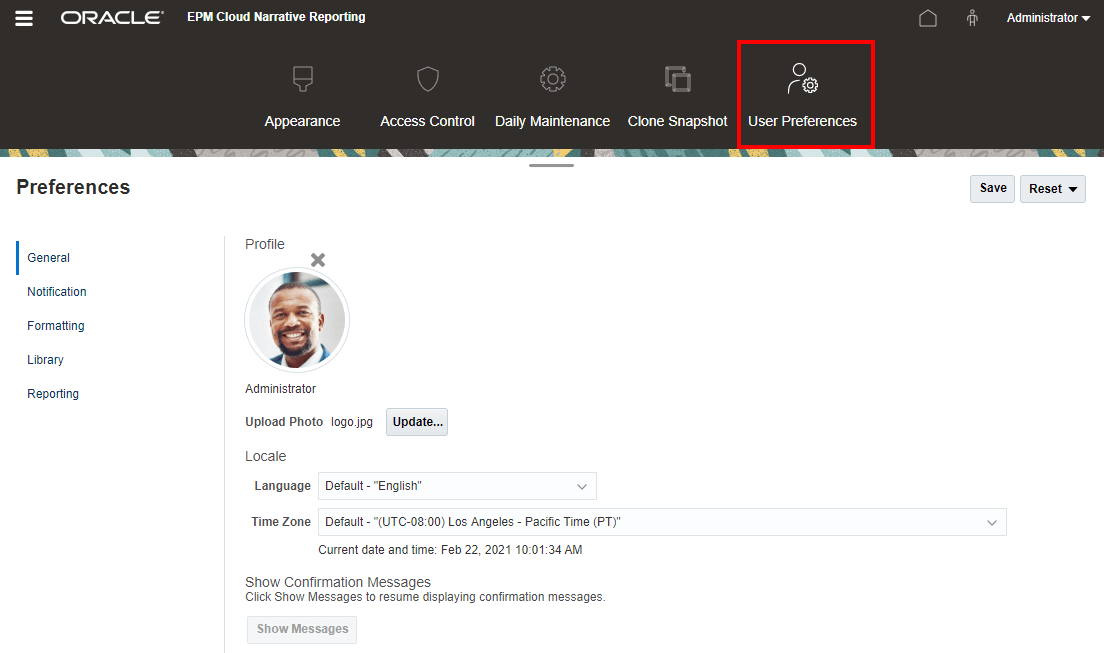Image resolution: width=1104 pixels, height=653 pixels.
Task: Click the Access Control label
Action: [x=427, y=121]
